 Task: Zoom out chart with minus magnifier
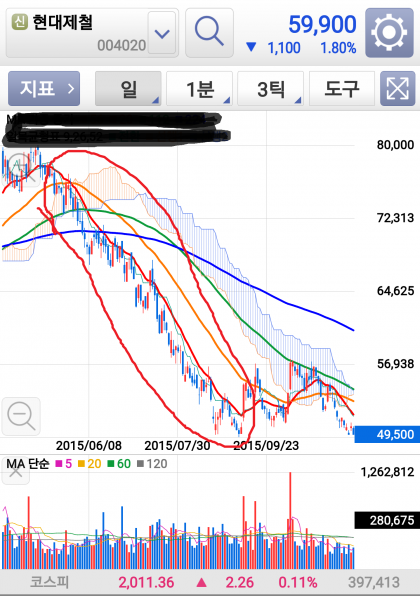click(21, 416)
